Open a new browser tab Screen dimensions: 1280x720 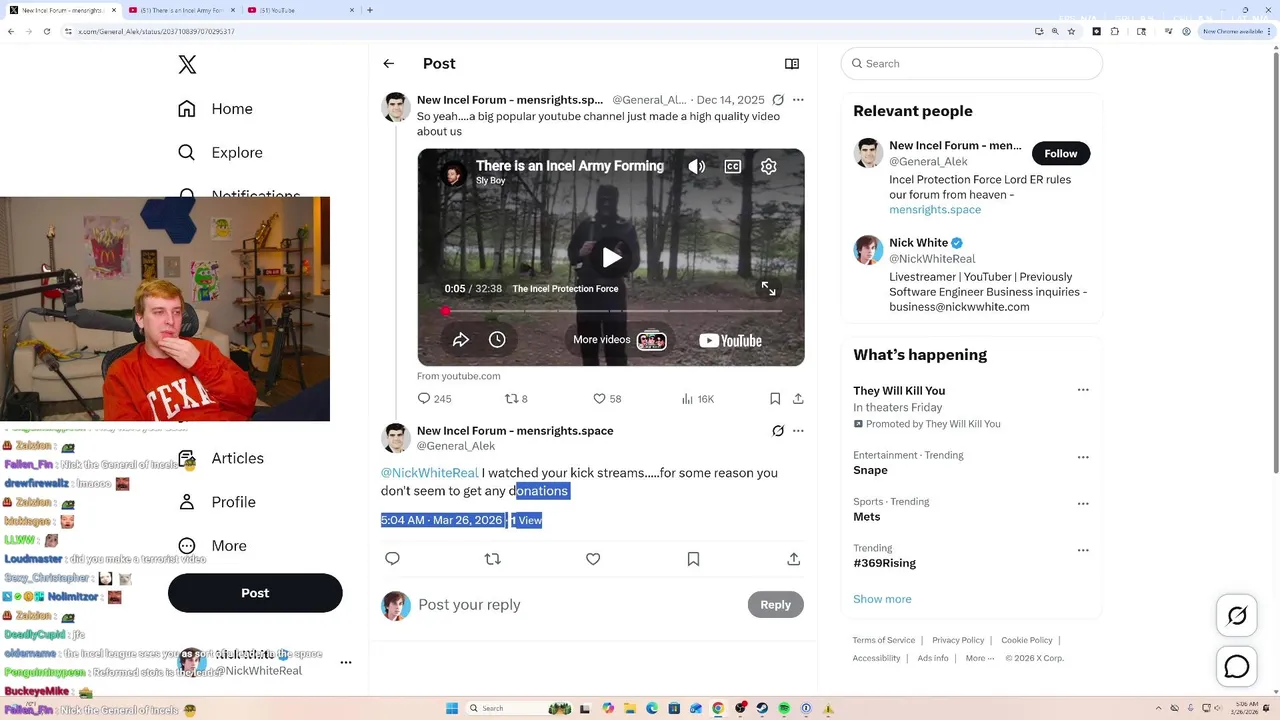point(370,10)
